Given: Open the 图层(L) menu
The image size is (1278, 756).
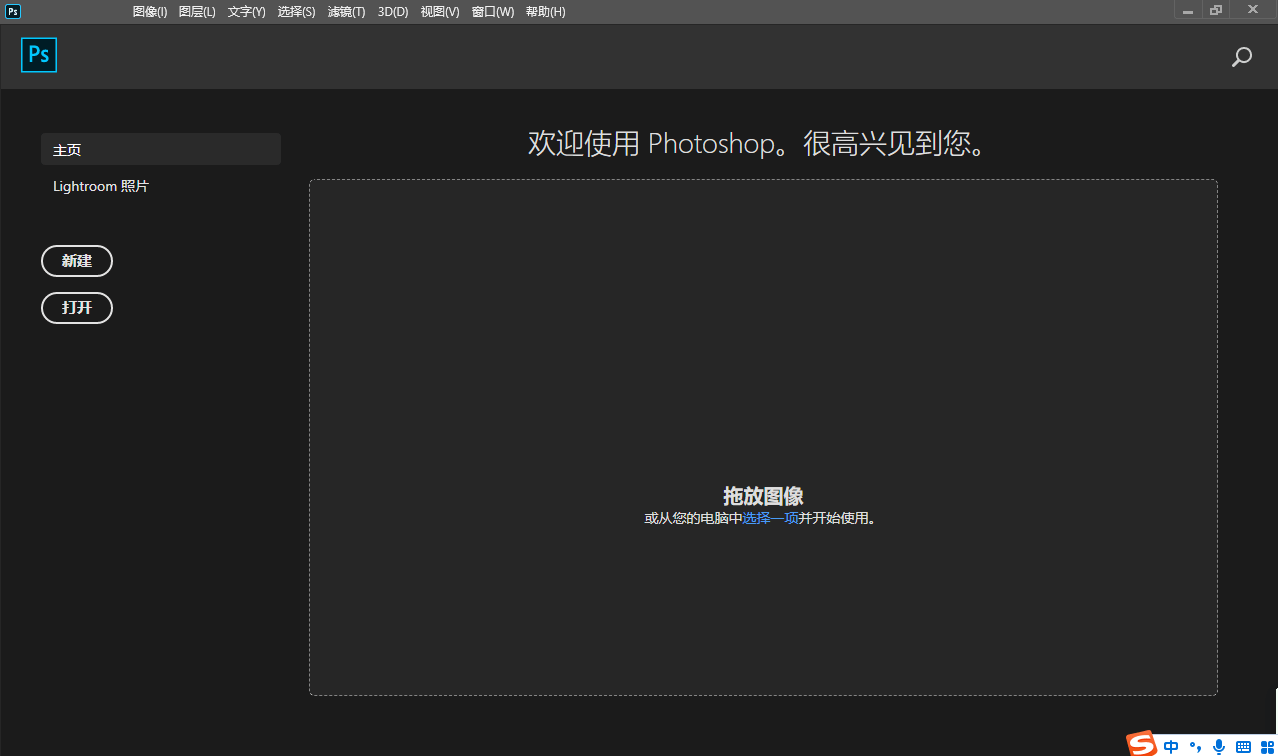Looking at the screenshot, I should [x=197, y=12].
